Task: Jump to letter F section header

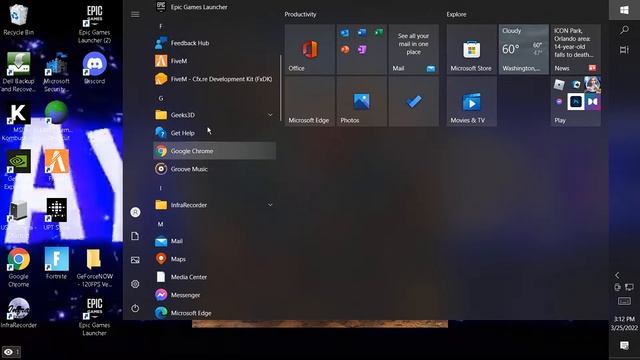Action: click(x=161, y=26)
